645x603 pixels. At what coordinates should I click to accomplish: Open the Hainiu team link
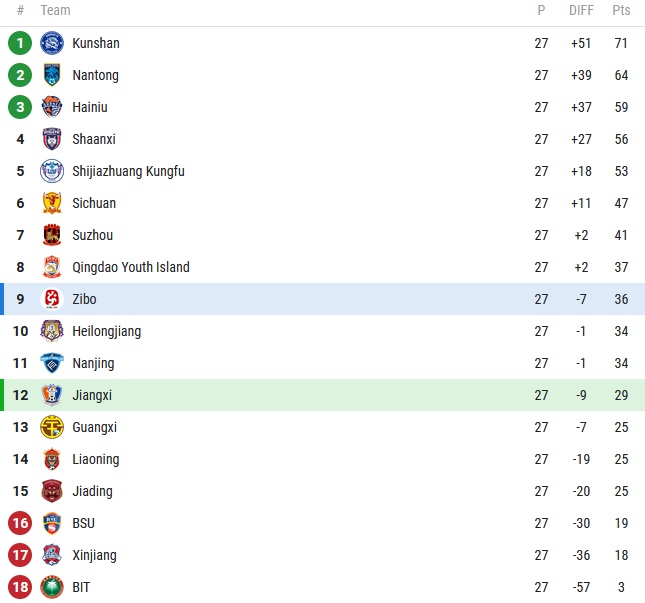coord(90,107)
